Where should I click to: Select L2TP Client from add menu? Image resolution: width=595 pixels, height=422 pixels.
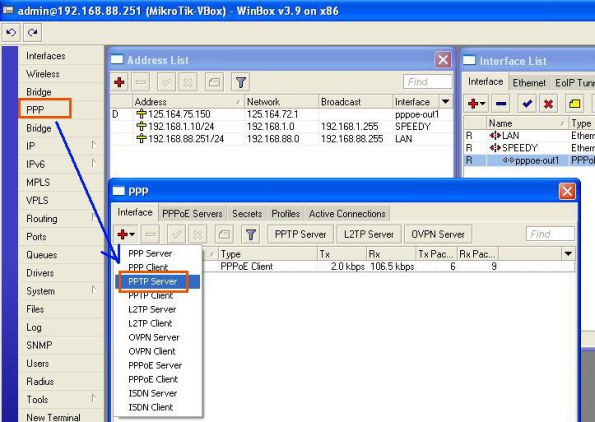[150, 323]
